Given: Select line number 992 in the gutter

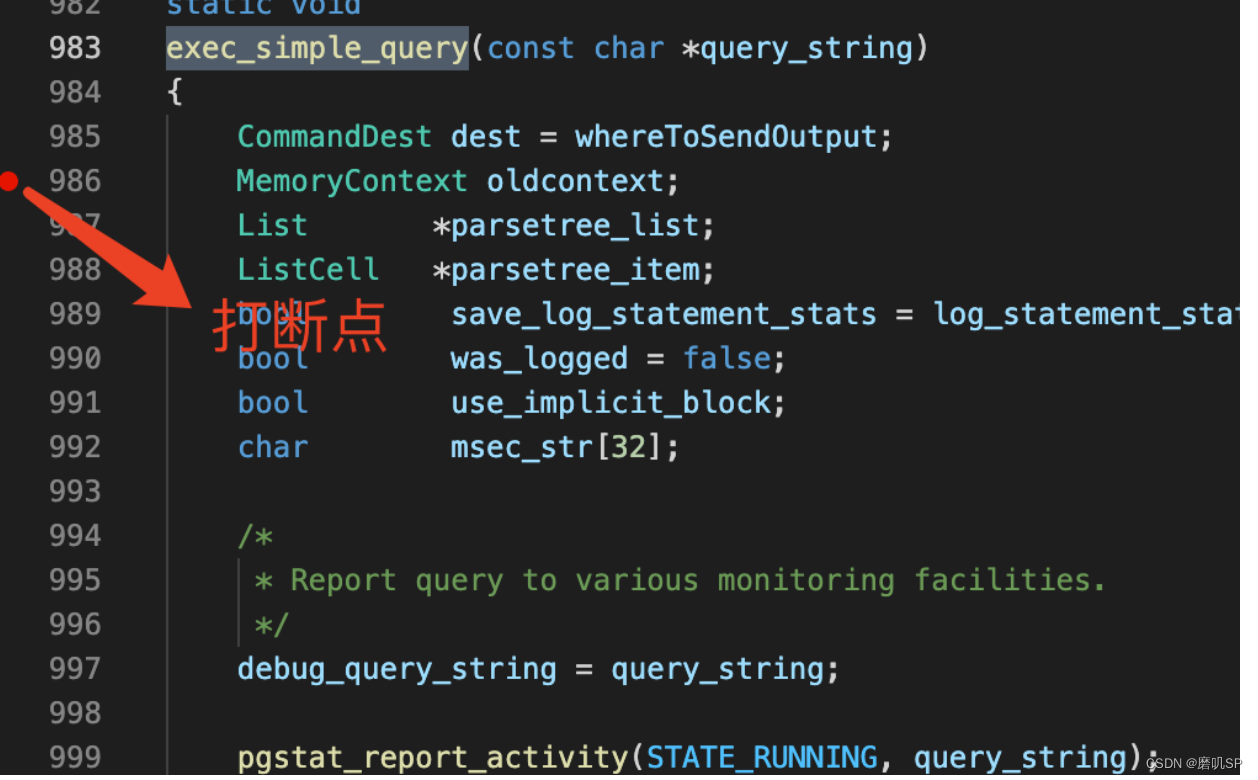Looking at the screenshot, I should 75,446.
